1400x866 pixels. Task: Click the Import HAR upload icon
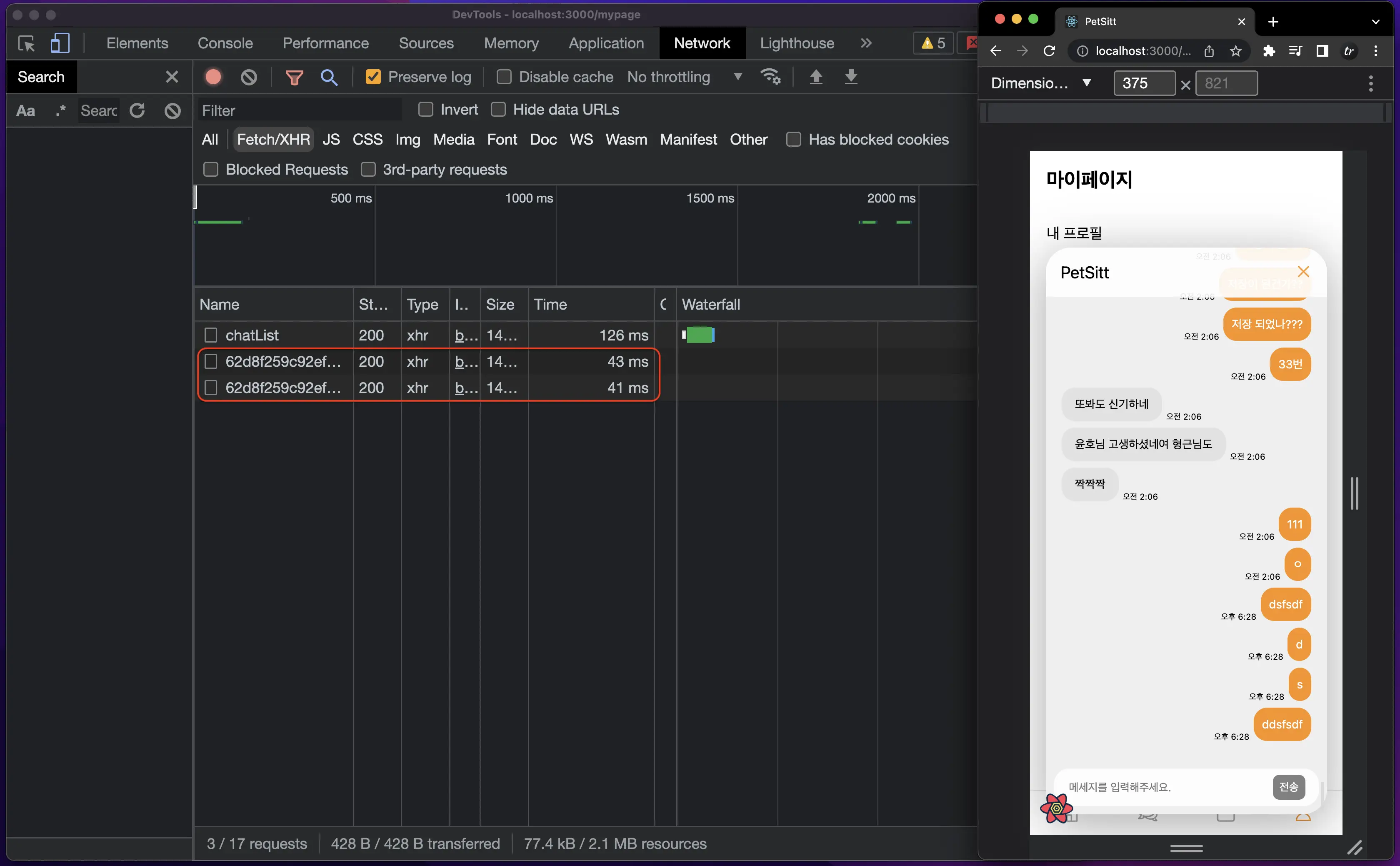click(816, 77)
